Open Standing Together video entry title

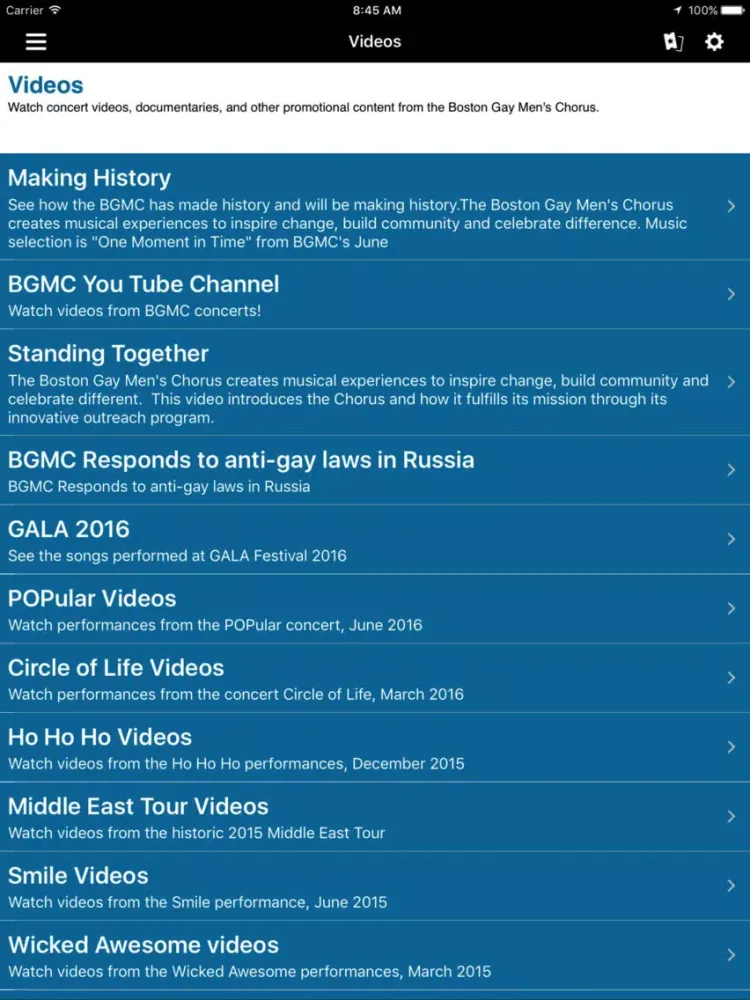[108, 354]
